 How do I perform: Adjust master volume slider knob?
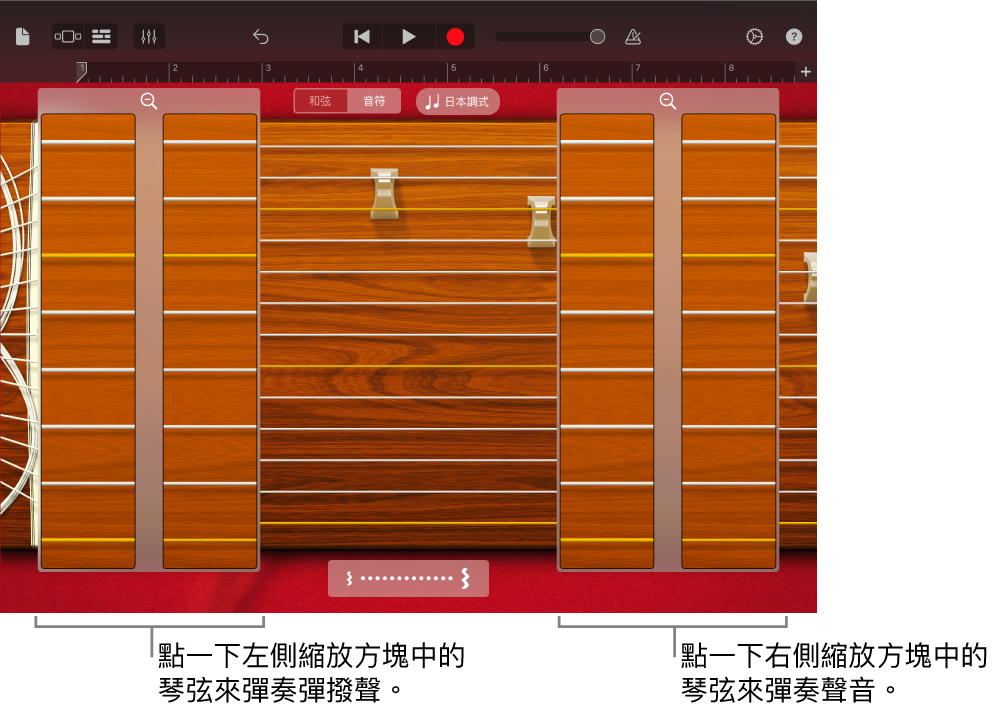click(x=597, y=37)
